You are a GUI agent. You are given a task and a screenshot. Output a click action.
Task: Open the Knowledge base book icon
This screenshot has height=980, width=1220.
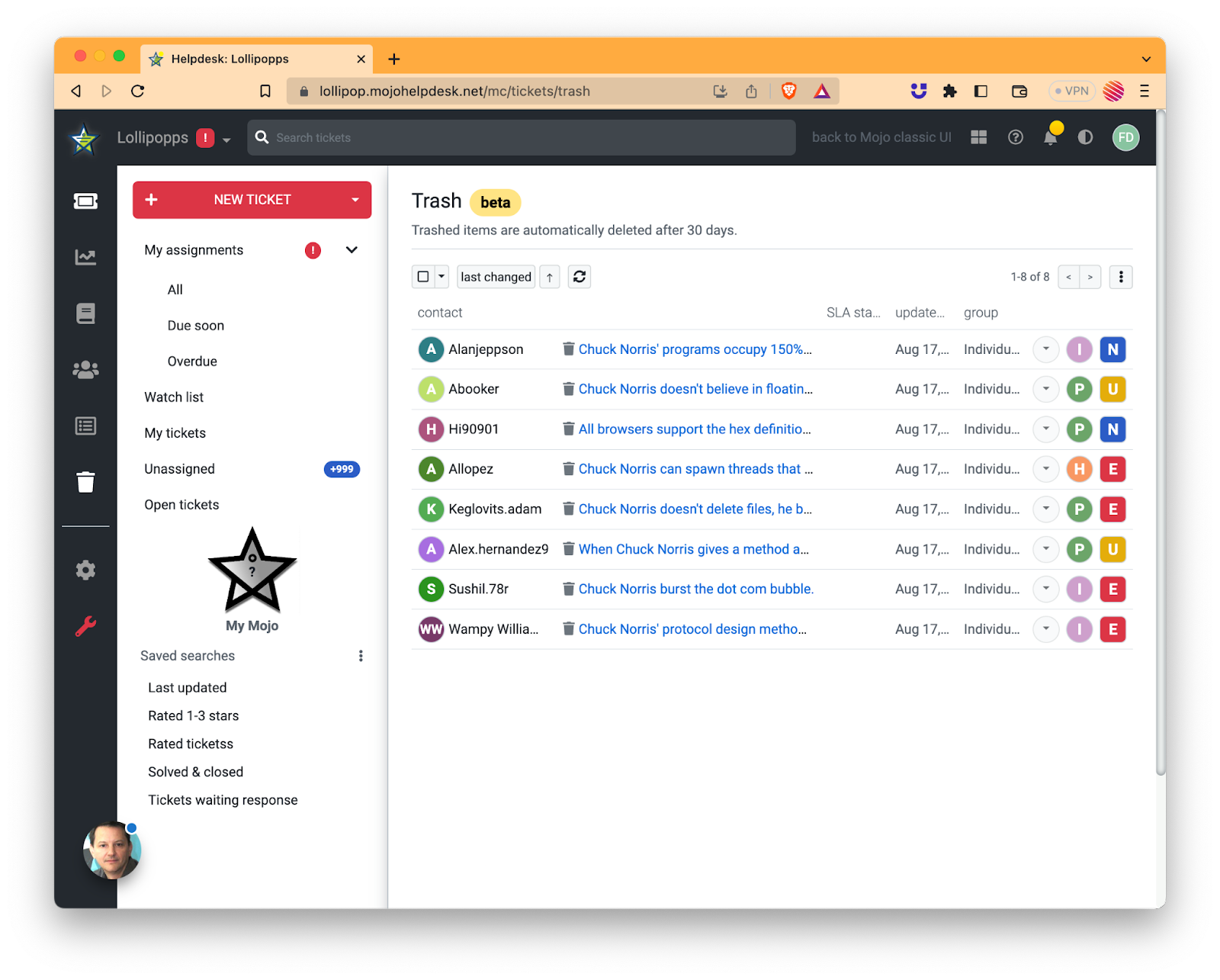point(85,313)
